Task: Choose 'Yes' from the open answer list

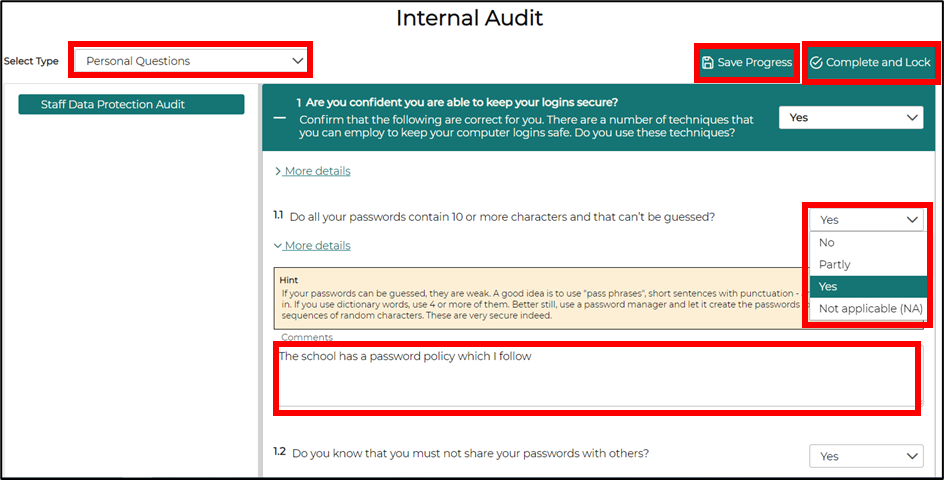Action: pos(828,287)
